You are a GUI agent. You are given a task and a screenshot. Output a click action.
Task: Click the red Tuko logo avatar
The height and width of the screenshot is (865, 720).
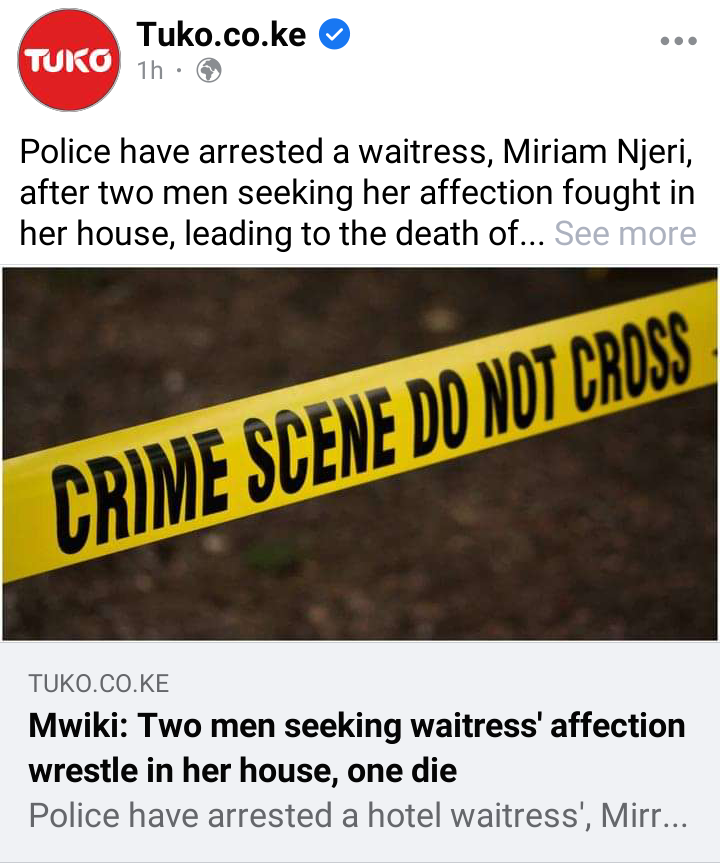[x=69, y=60]
